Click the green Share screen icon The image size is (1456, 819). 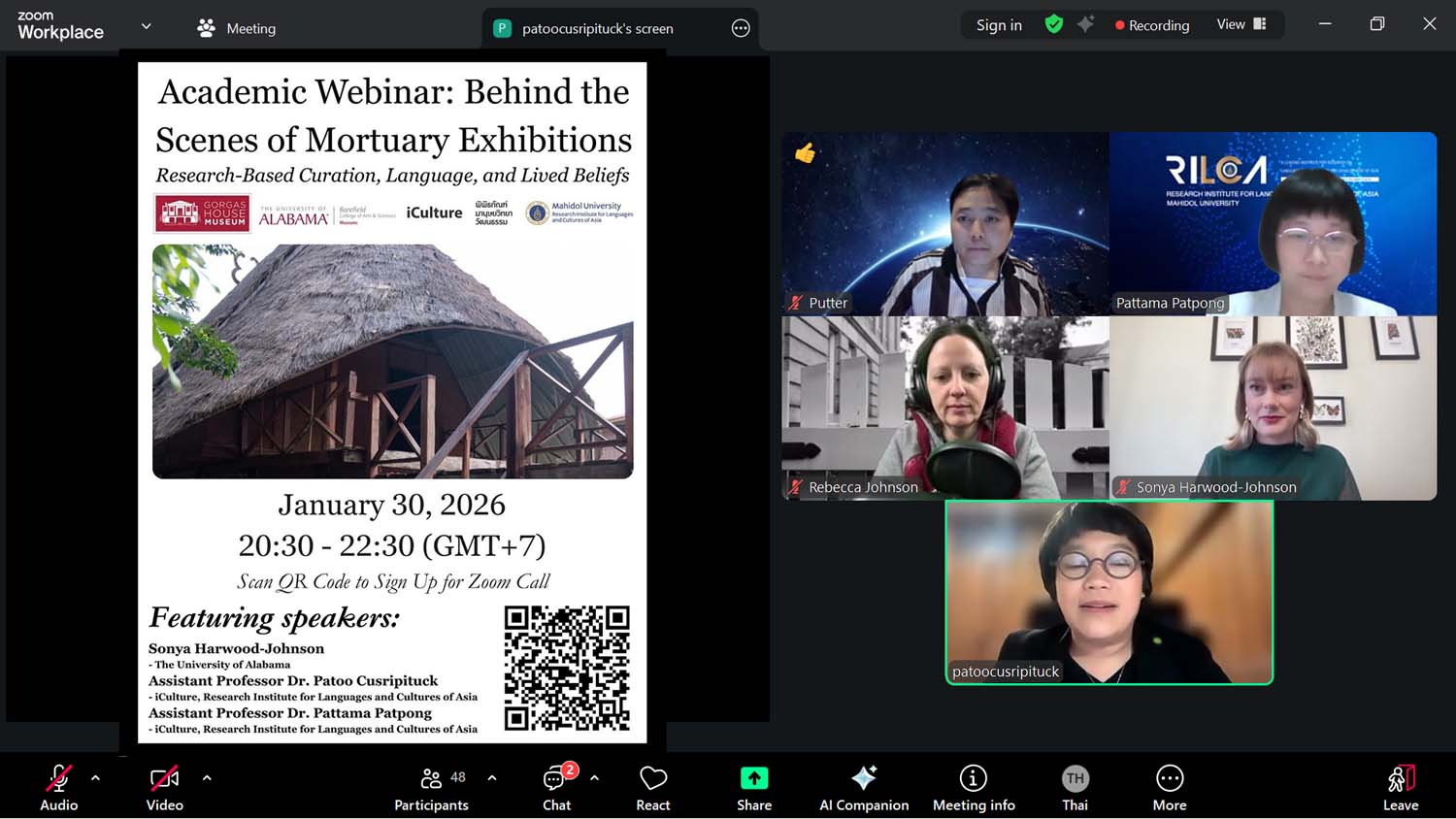(x=754, y=779)
